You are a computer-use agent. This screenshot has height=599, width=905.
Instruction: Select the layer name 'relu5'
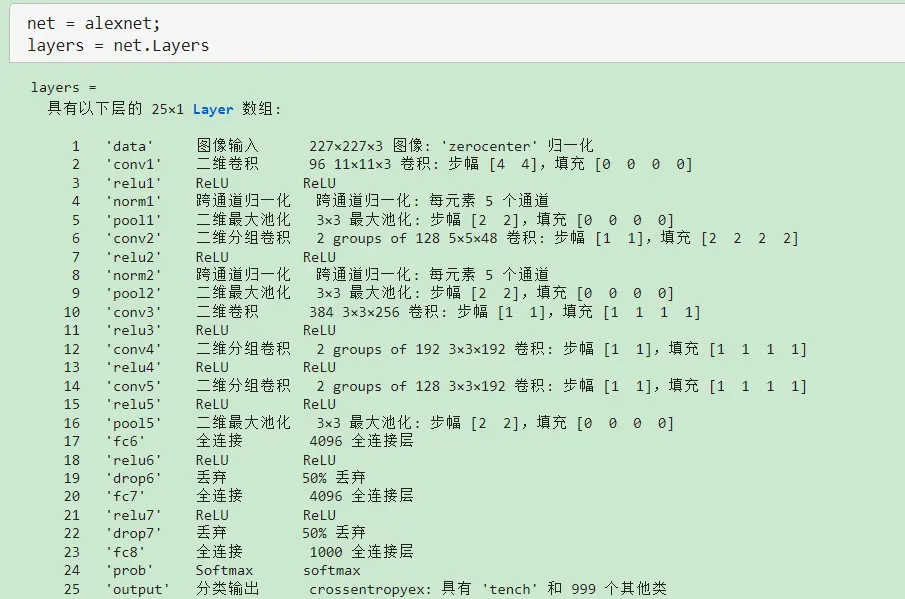pos(133,405)
